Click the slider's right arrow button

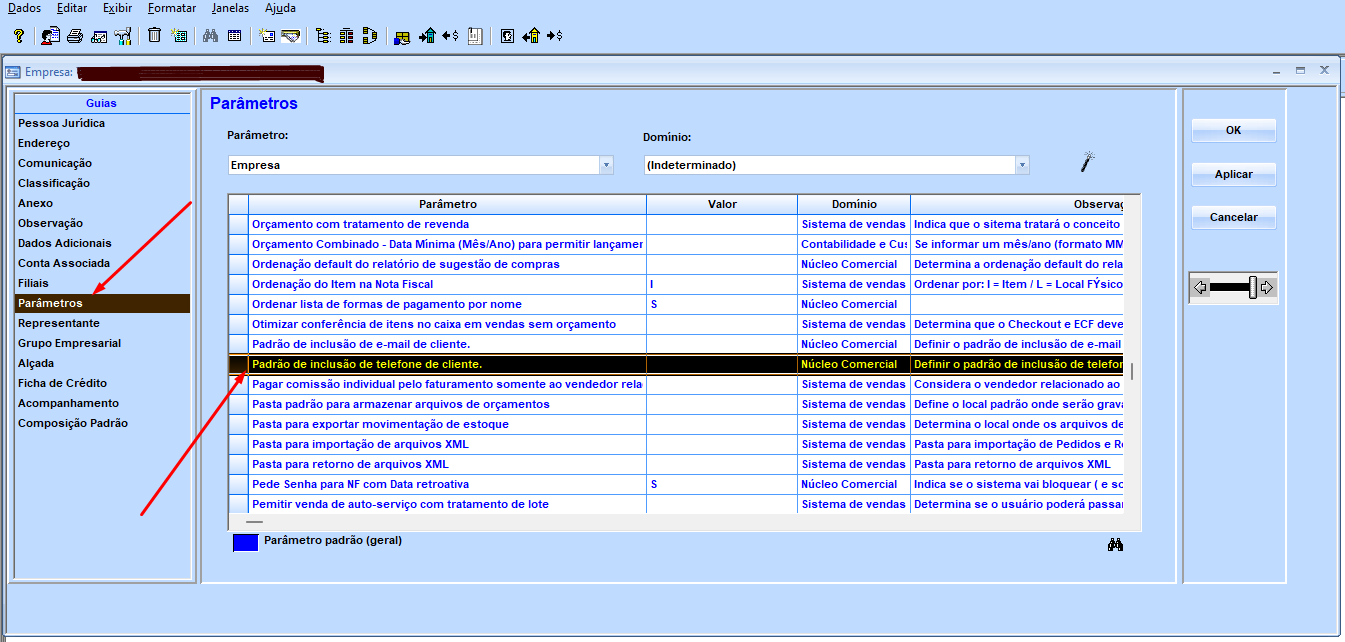tap(1267, 288)
